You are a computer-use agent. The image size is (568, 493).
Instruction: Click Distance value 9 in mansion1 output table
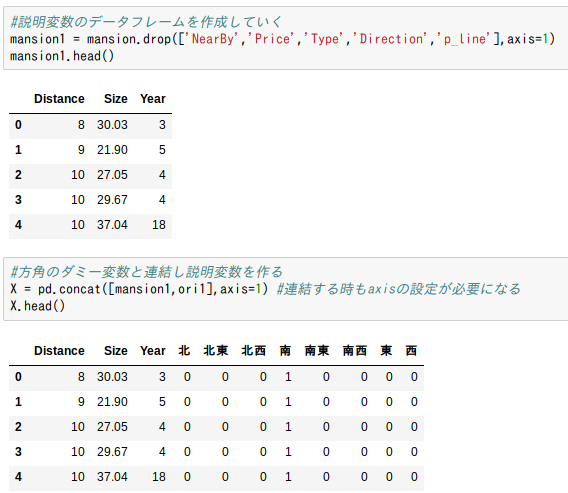[81, 150]
